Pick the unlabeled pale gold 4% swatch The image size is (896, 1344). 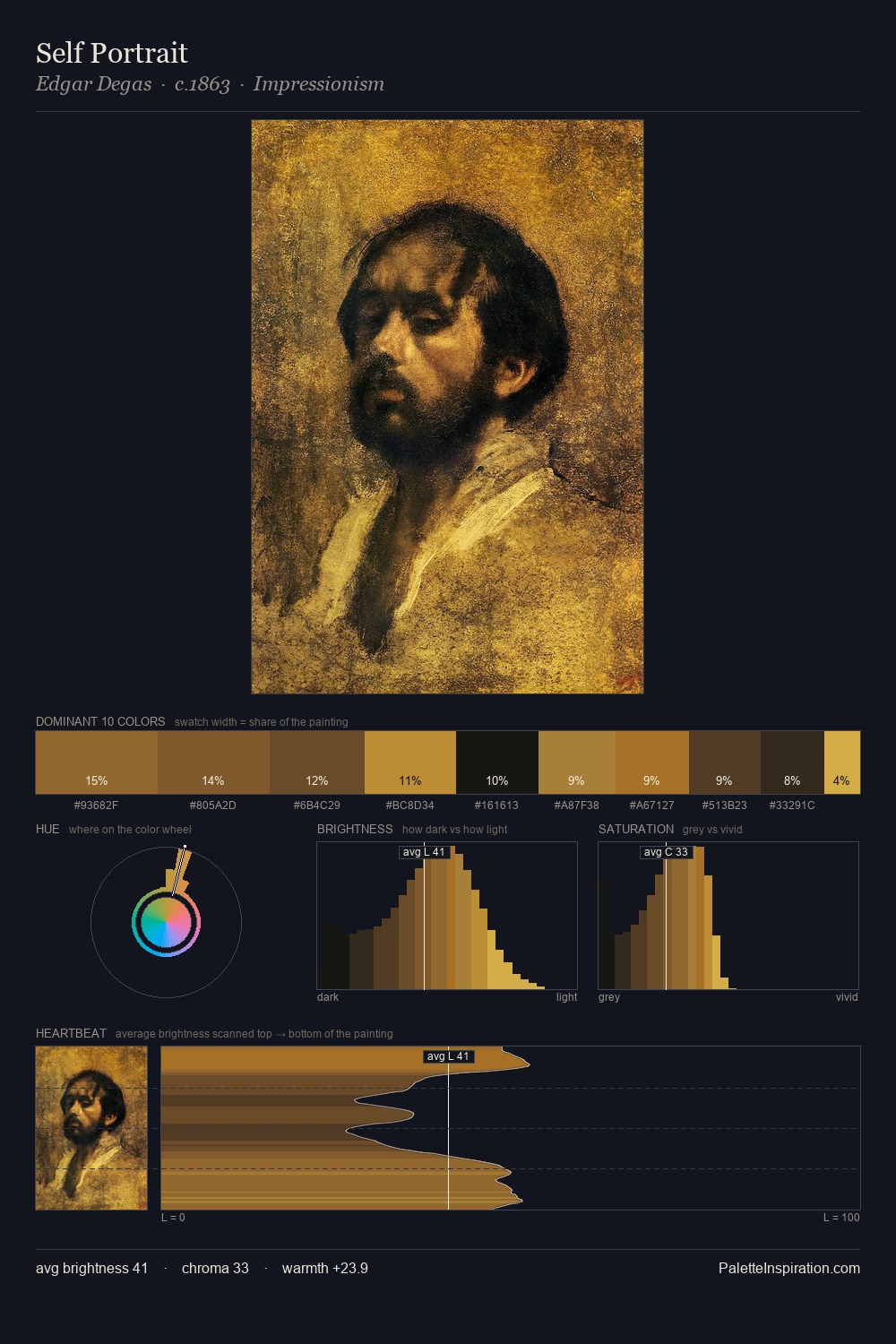click(842, 762)
